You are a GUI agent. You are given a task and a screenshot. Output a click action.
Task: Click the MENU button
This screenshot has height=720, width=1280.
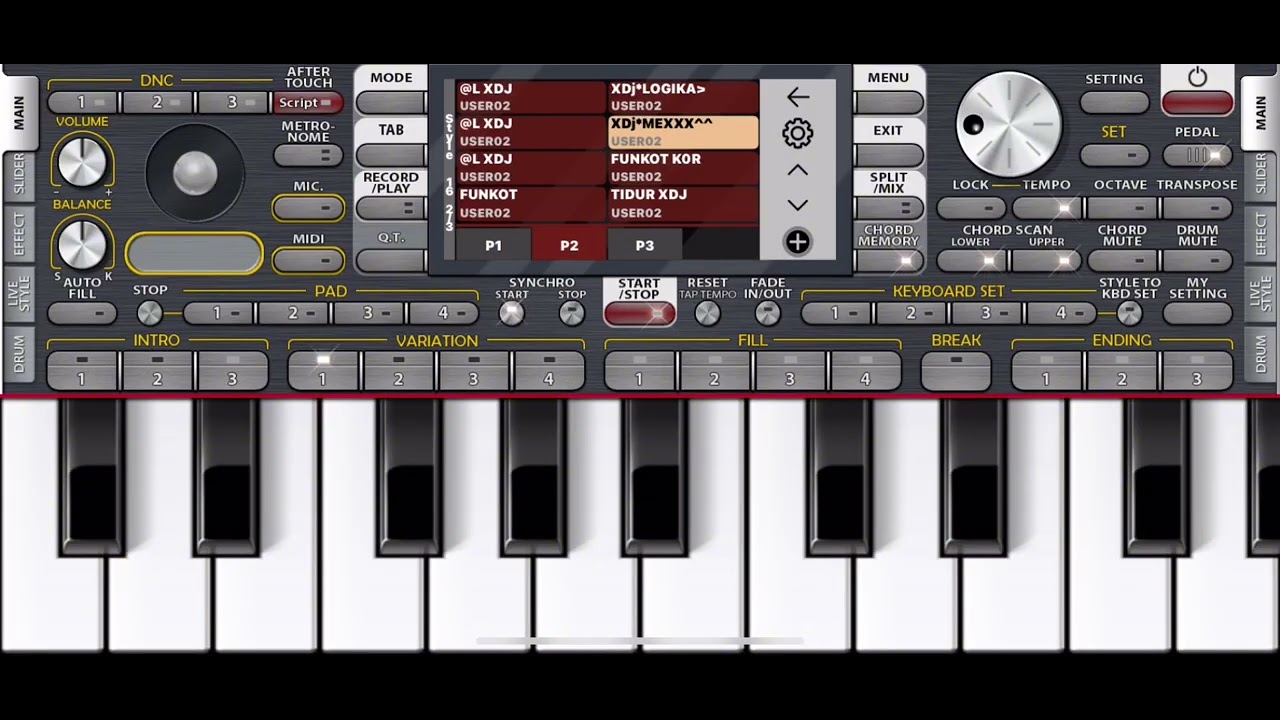[x=889, y=103]
